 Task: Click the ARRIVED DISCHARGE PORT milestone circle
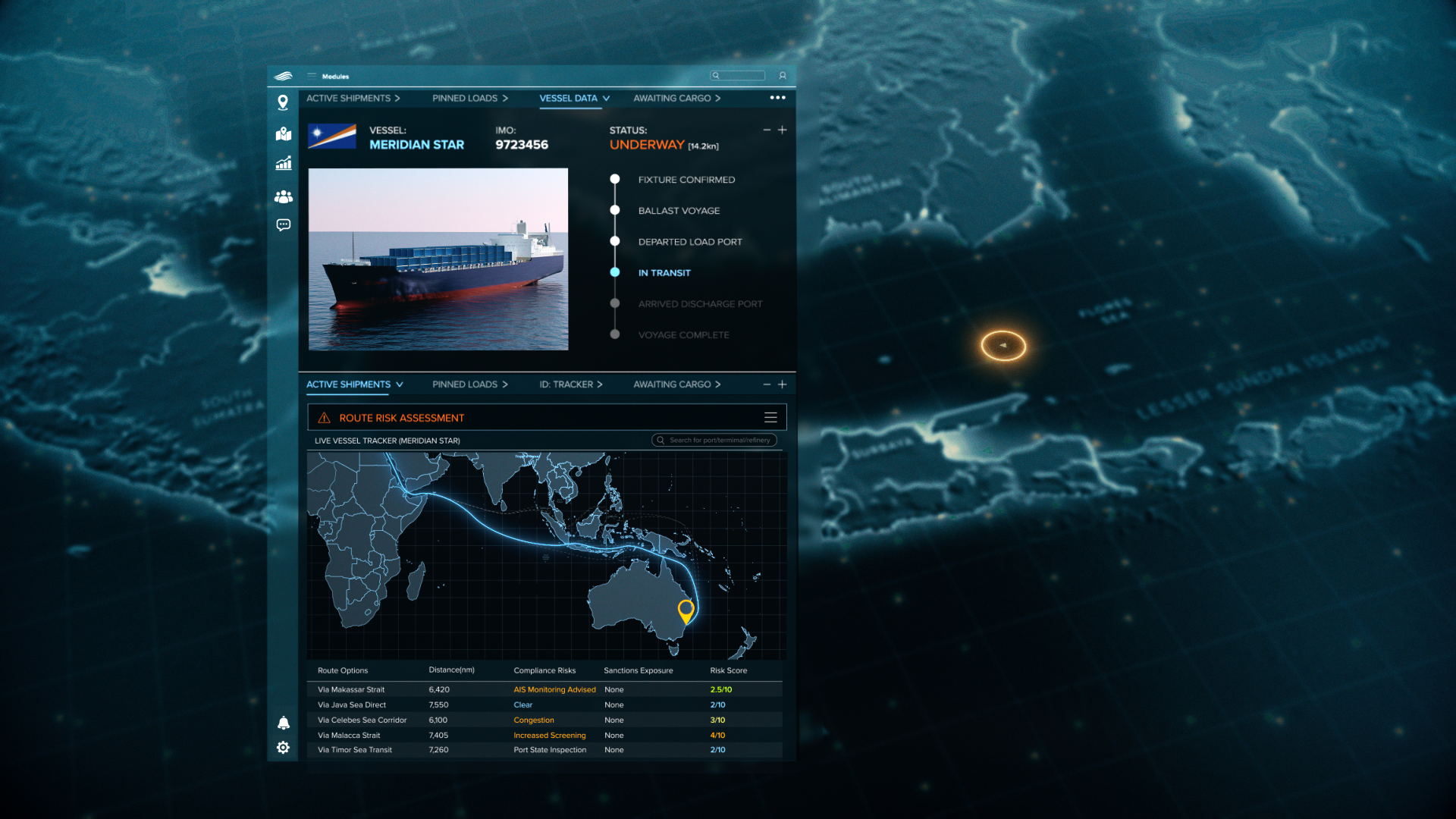(614, 303)
